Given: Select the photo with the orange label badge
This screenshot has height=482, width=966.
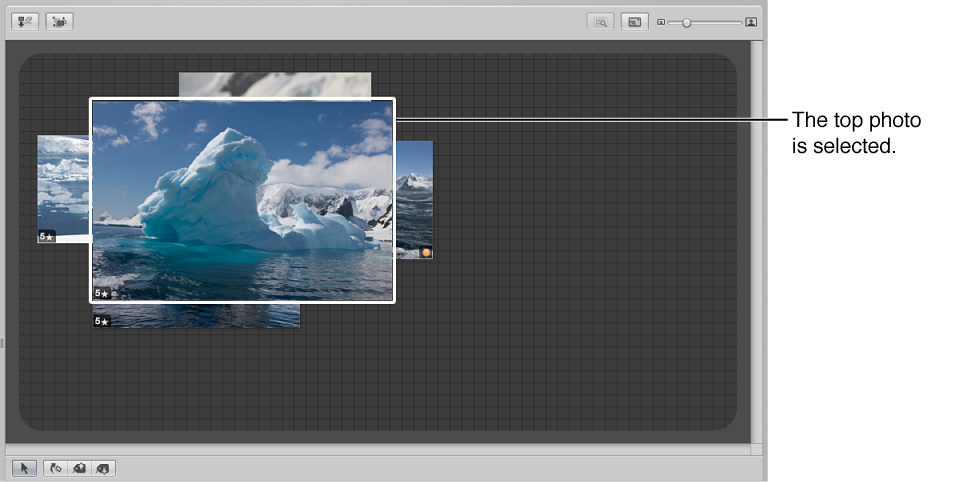Looking at the screenshot, I should coord(414,199).
